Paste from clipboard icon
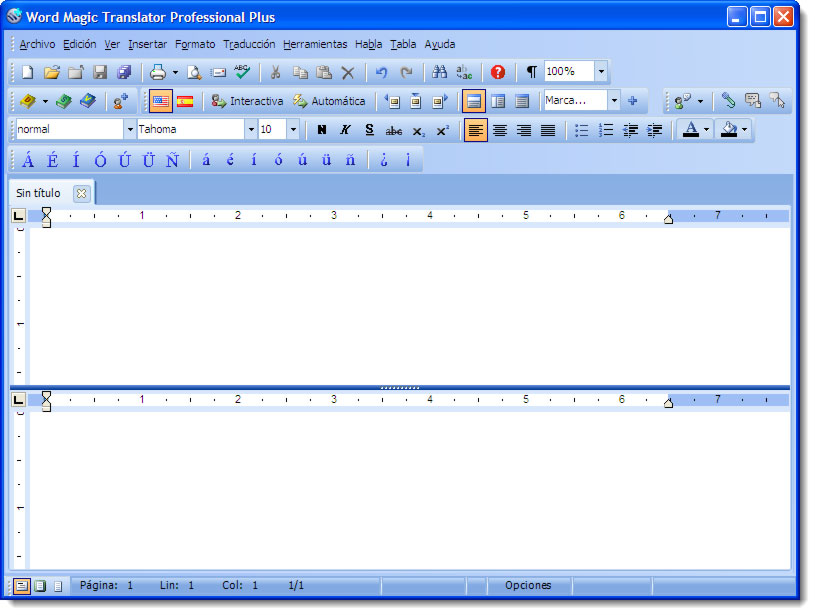The height and width of the screenshot is (615, 815). 324,72
